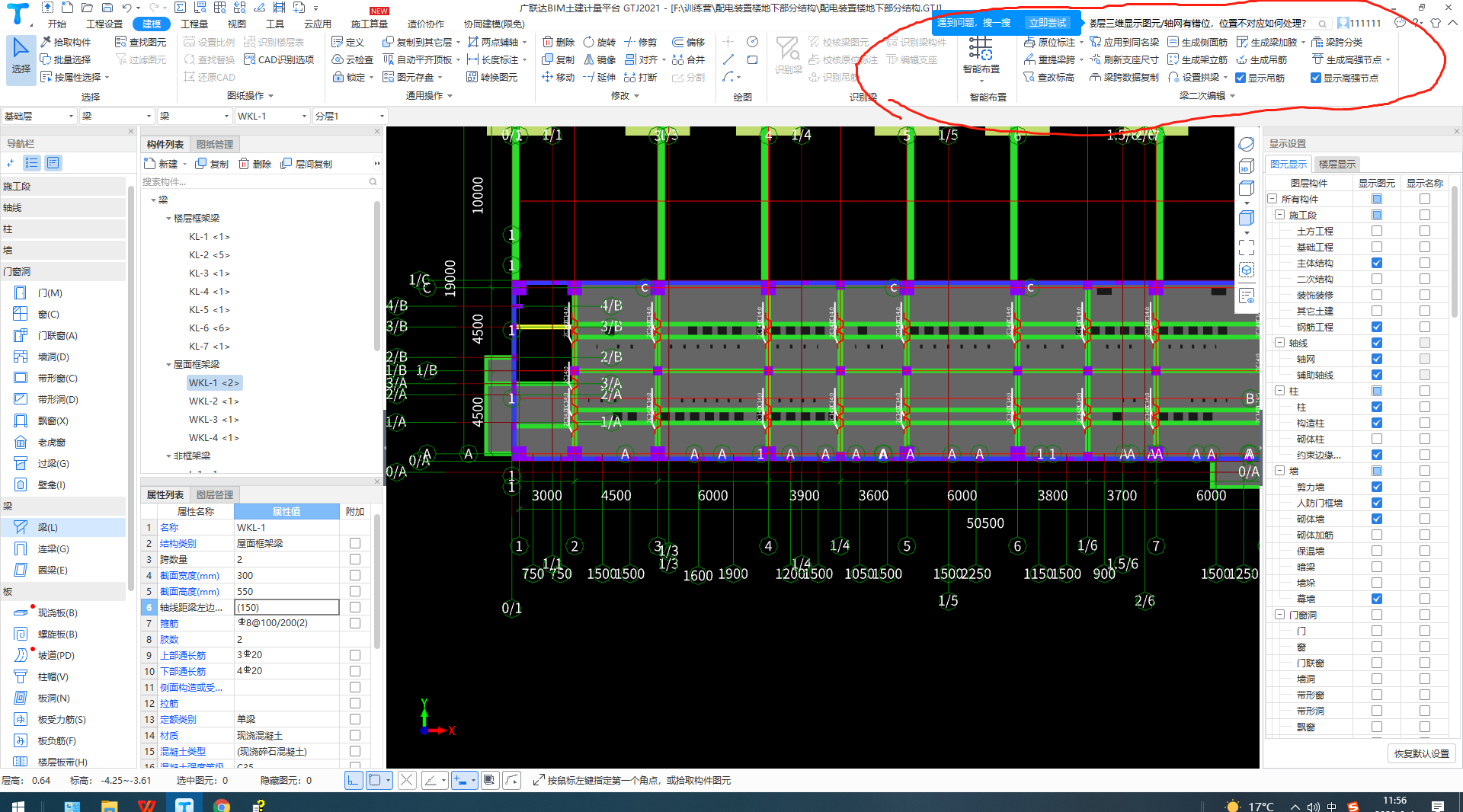Click the 查找图元 find element tool
1463x812 pixels.
(141, 42)
